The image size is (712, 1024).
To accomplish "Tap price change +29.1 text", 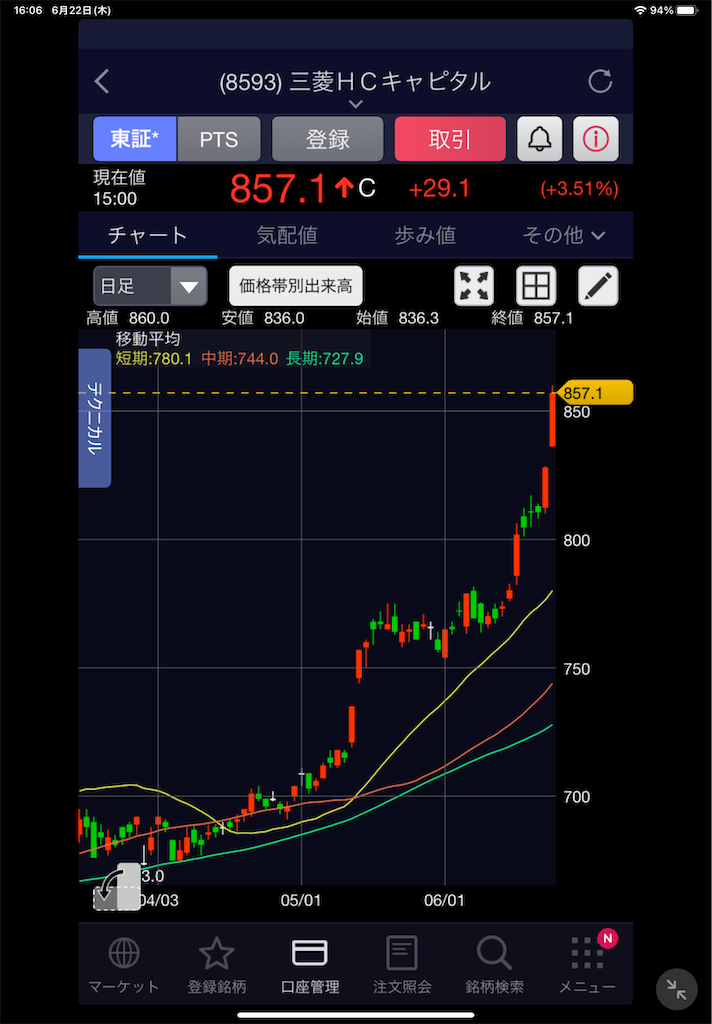I will click(439, 189).
